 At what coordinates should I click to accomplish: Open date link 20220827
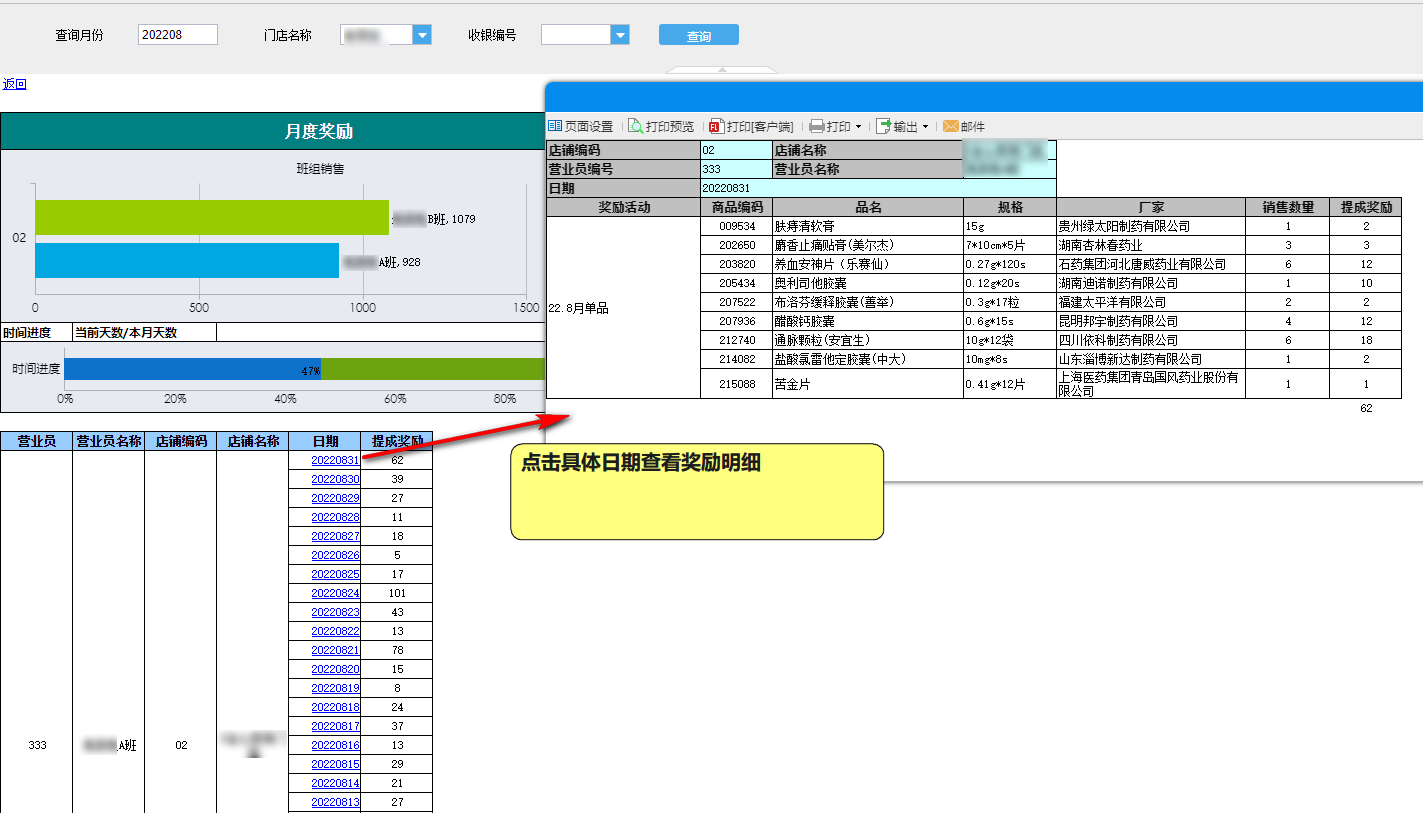335,536
